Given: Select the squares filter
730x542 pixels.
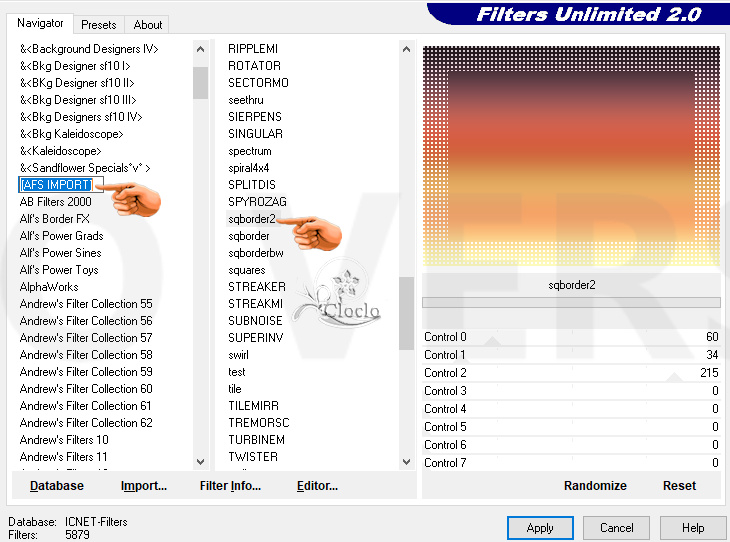Looking at the screenshot, I should click(247, 270).
